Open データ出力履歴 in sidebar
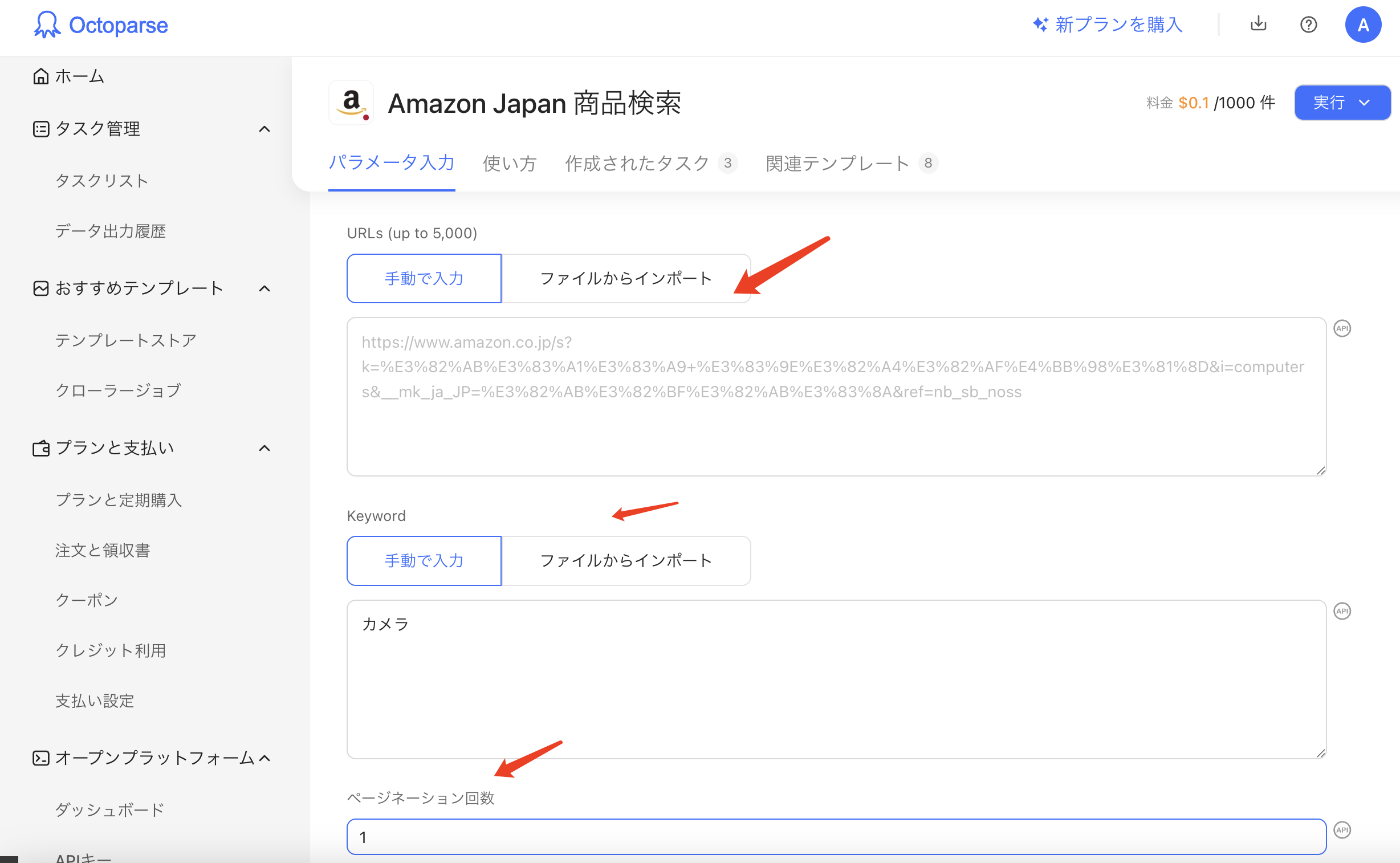This screenshot has width=1400, height=863. point(111,231)
